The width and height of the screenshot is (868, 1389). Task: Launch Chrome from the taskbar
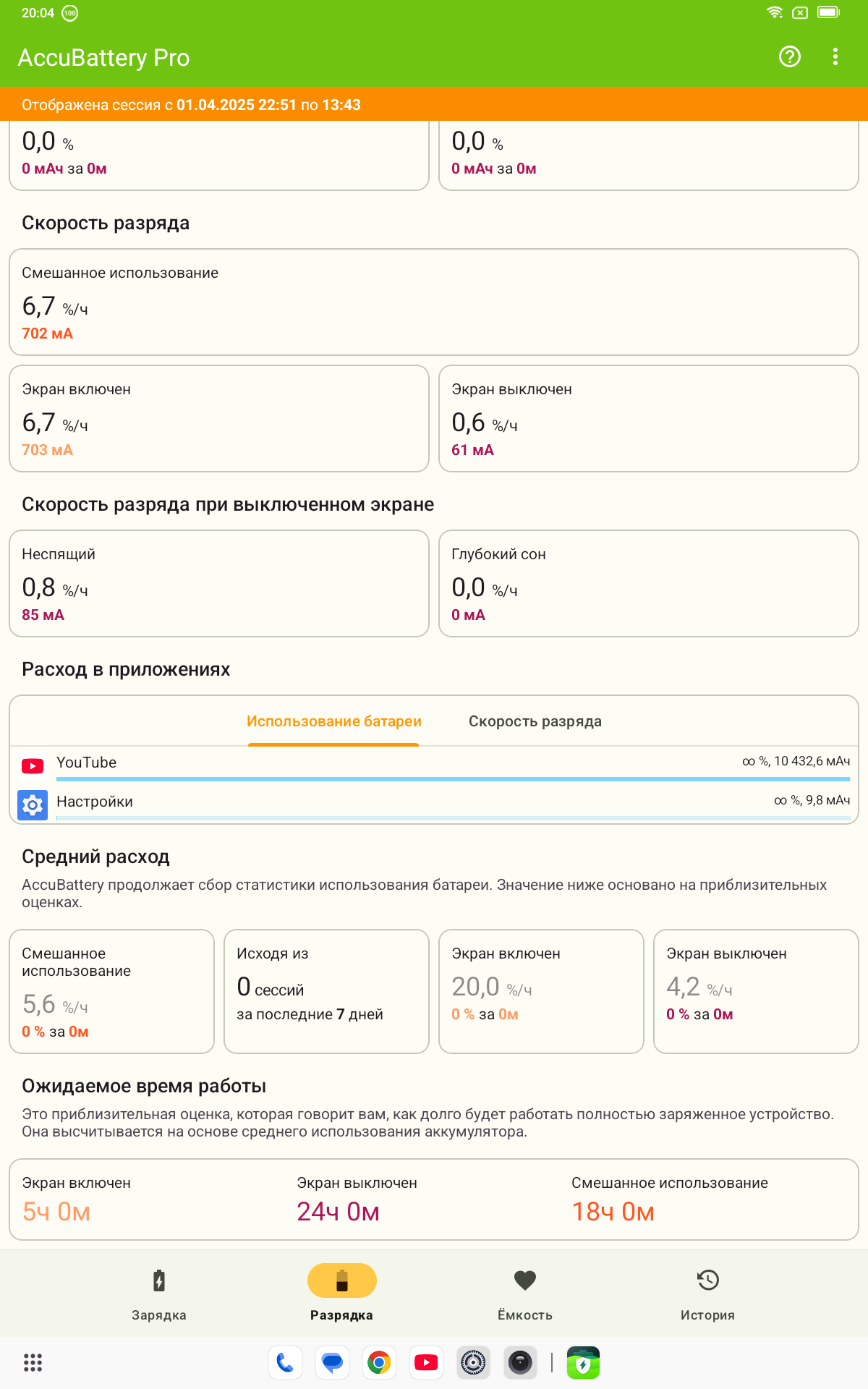click(379, 1363)
